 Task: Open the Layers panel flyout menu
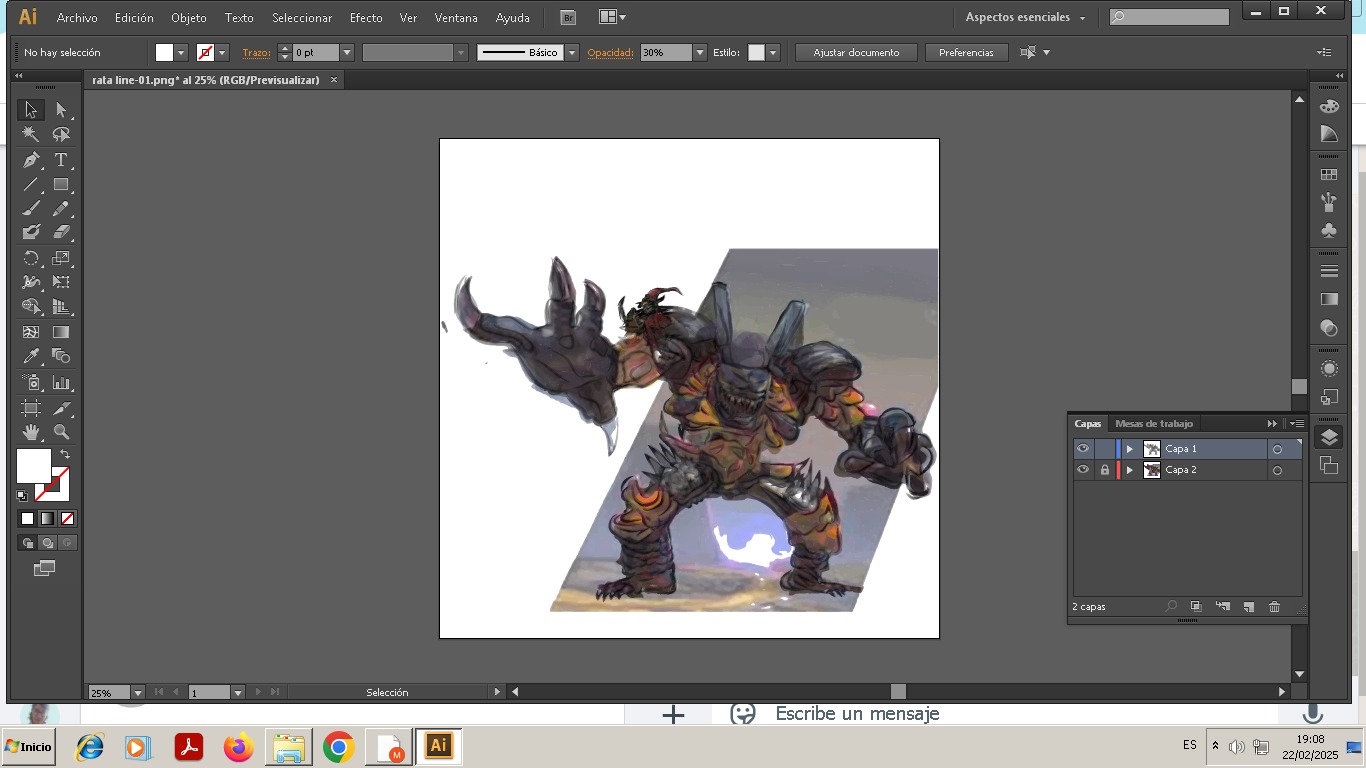pyautogui.click(x=1297, y=424)
